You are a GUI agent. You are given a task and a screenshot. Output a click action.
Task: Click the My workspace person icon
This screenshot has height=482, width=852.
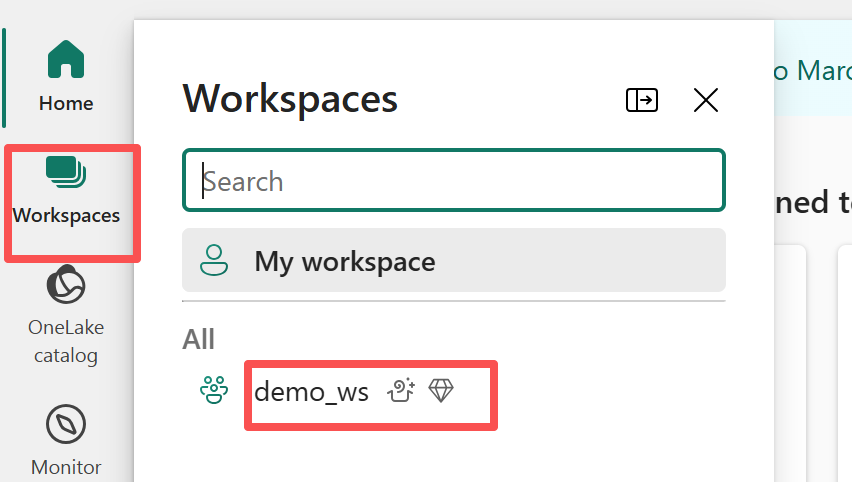click(x=214, y=260)
